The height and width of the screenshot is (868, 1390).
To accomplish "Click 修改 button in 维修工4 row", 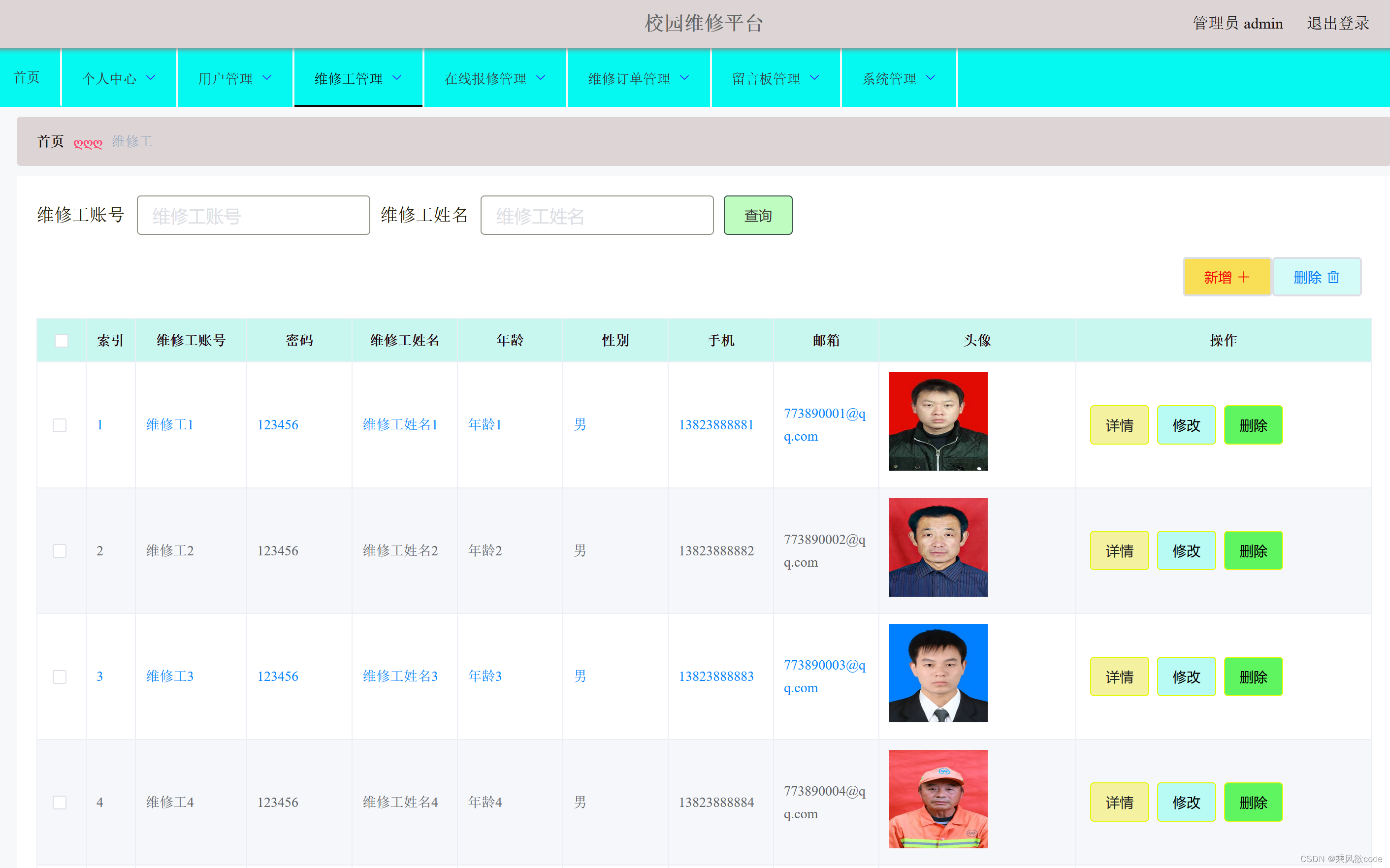I will pos(1186,802).
